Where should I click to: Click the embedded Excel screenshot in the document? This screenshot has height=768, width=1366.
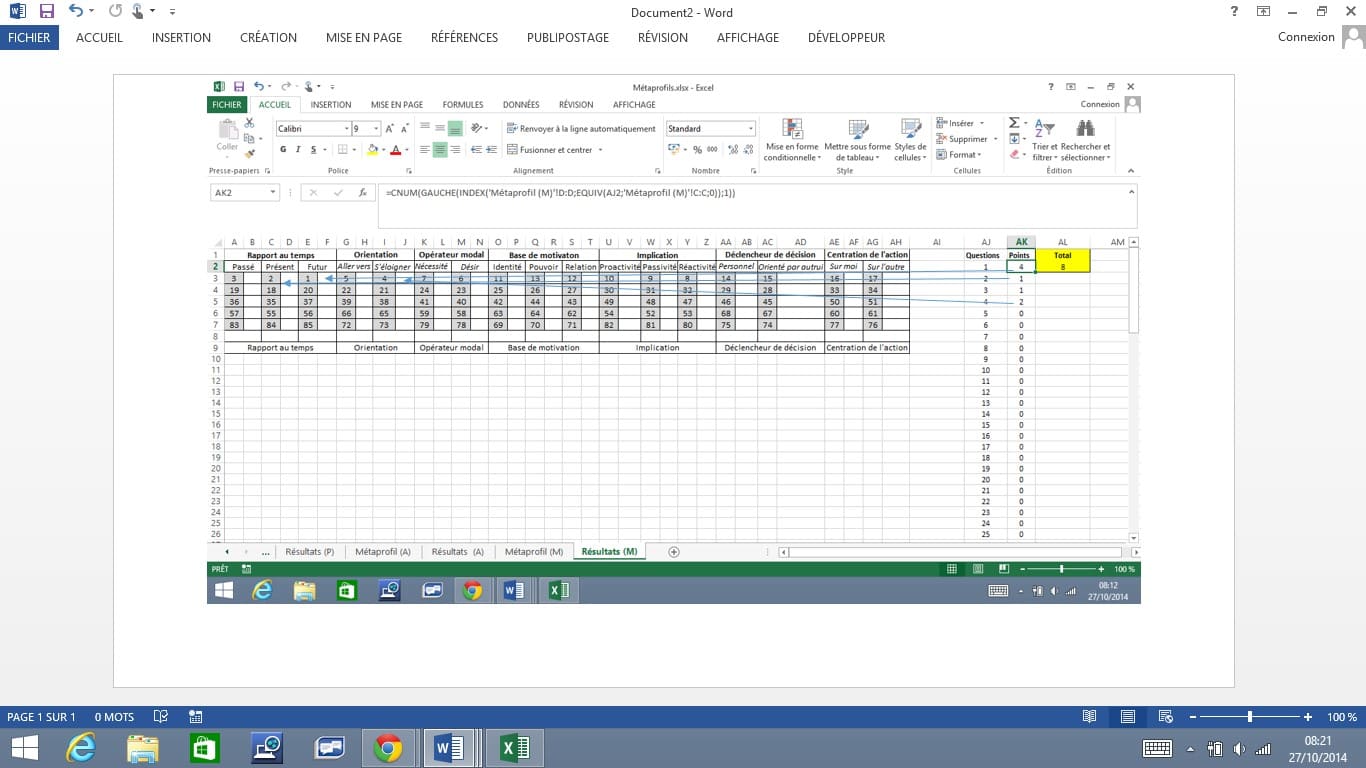[x=673, y=340]
